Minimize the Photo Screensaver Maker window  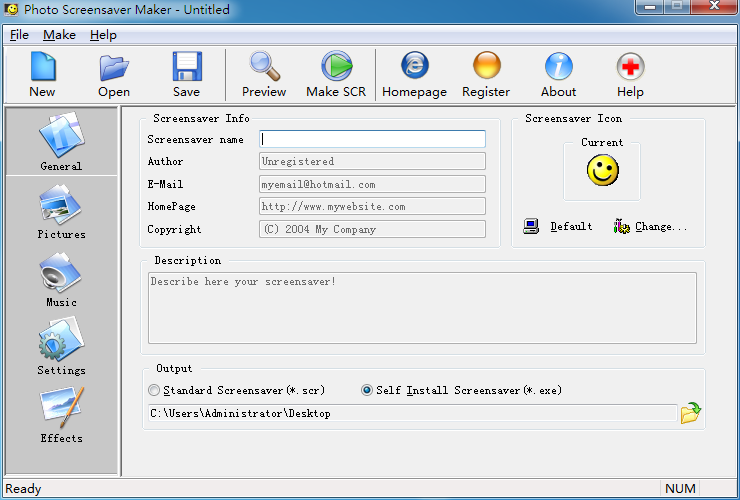(x=650, y=7)
